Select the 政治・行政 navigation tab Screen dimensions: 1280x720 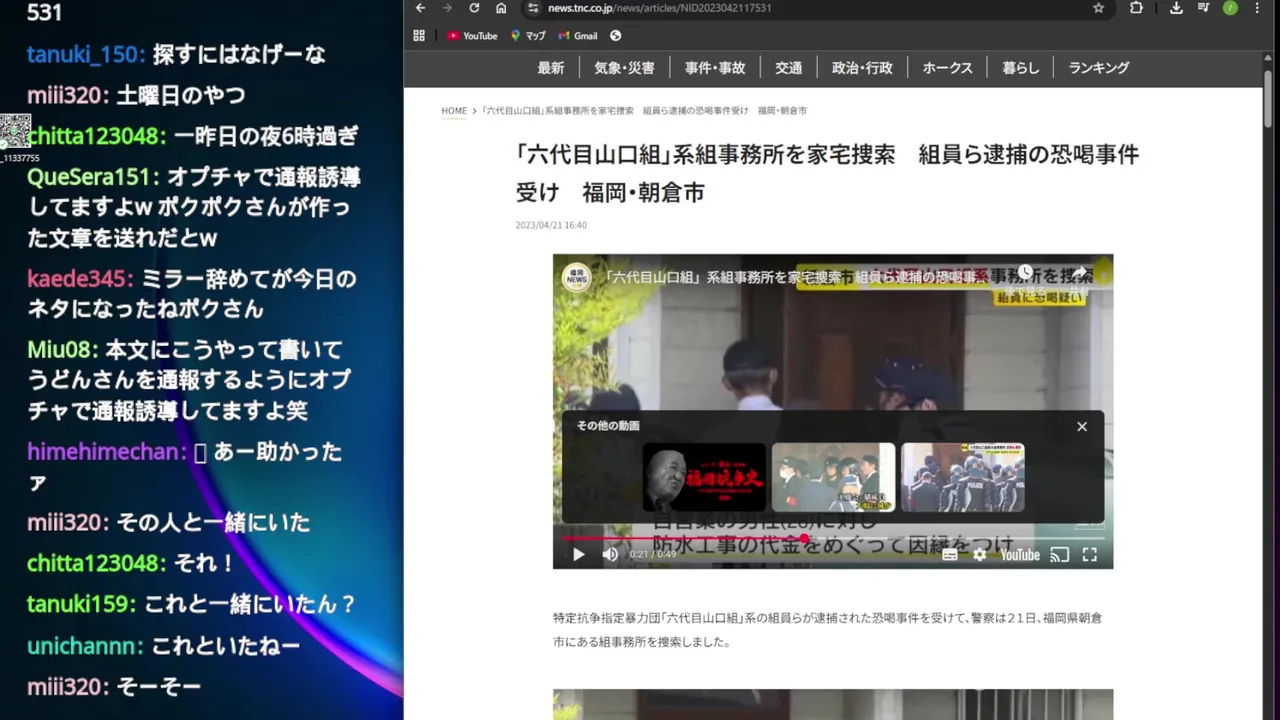pos(862,68)
